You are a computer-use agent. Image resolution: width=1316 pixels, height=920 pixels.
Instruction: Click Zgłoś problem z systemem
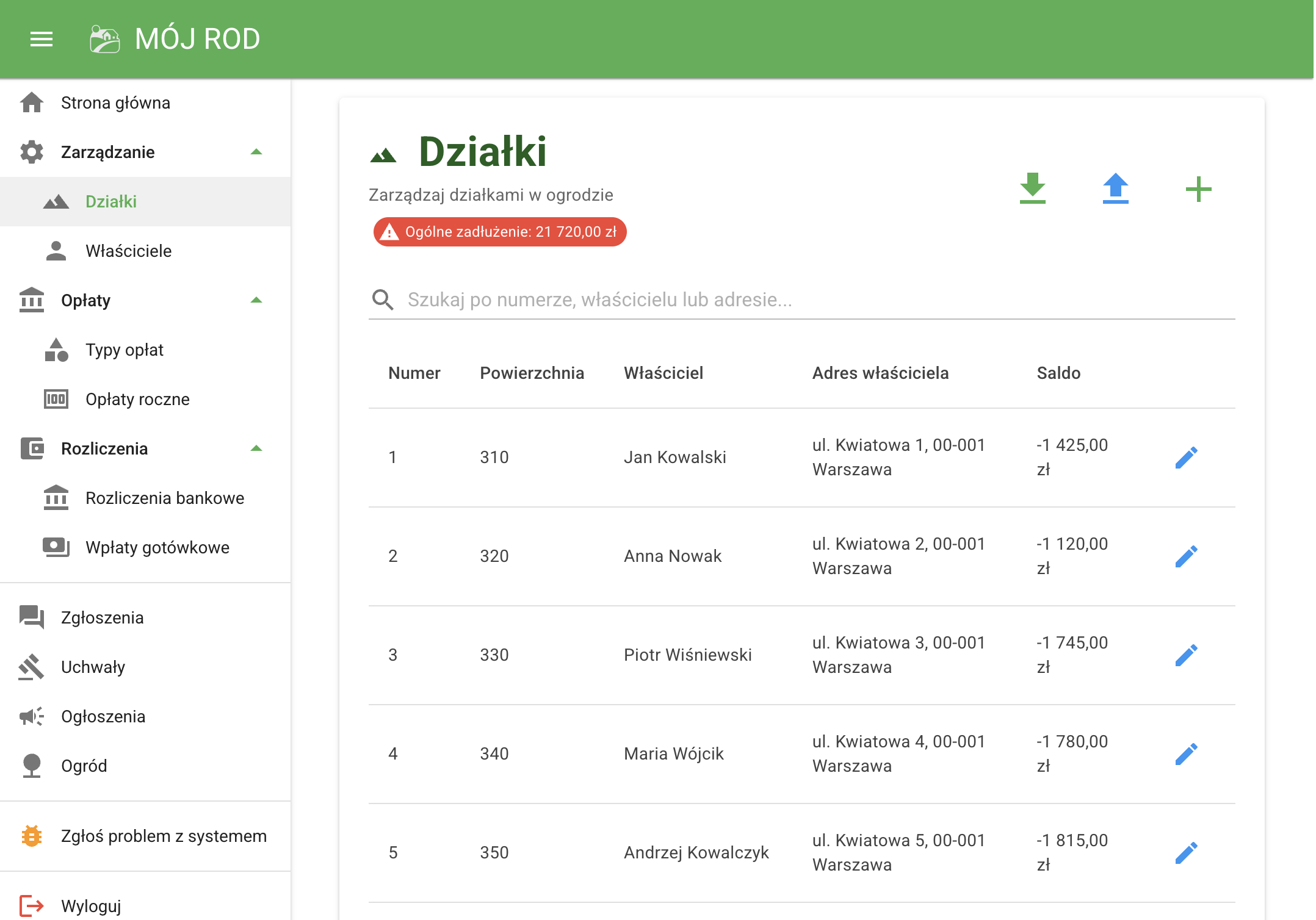point(164,836)
